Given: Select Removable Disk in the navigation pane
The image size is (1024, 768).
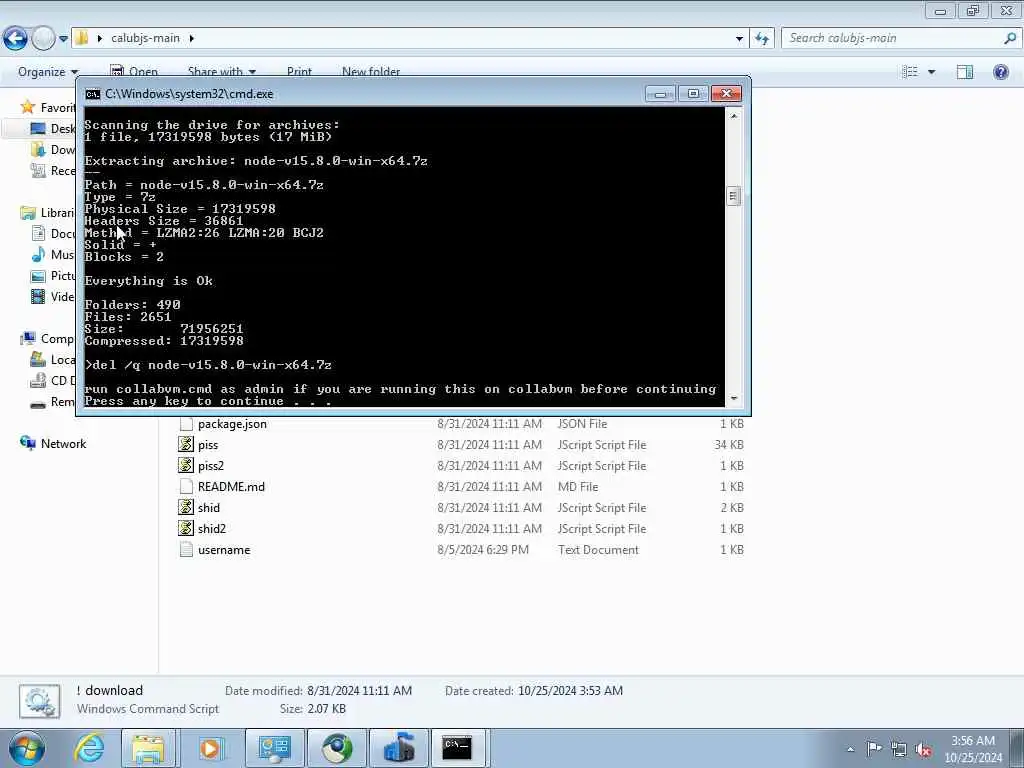Looking at the screenshot, I should click(52, 402).
